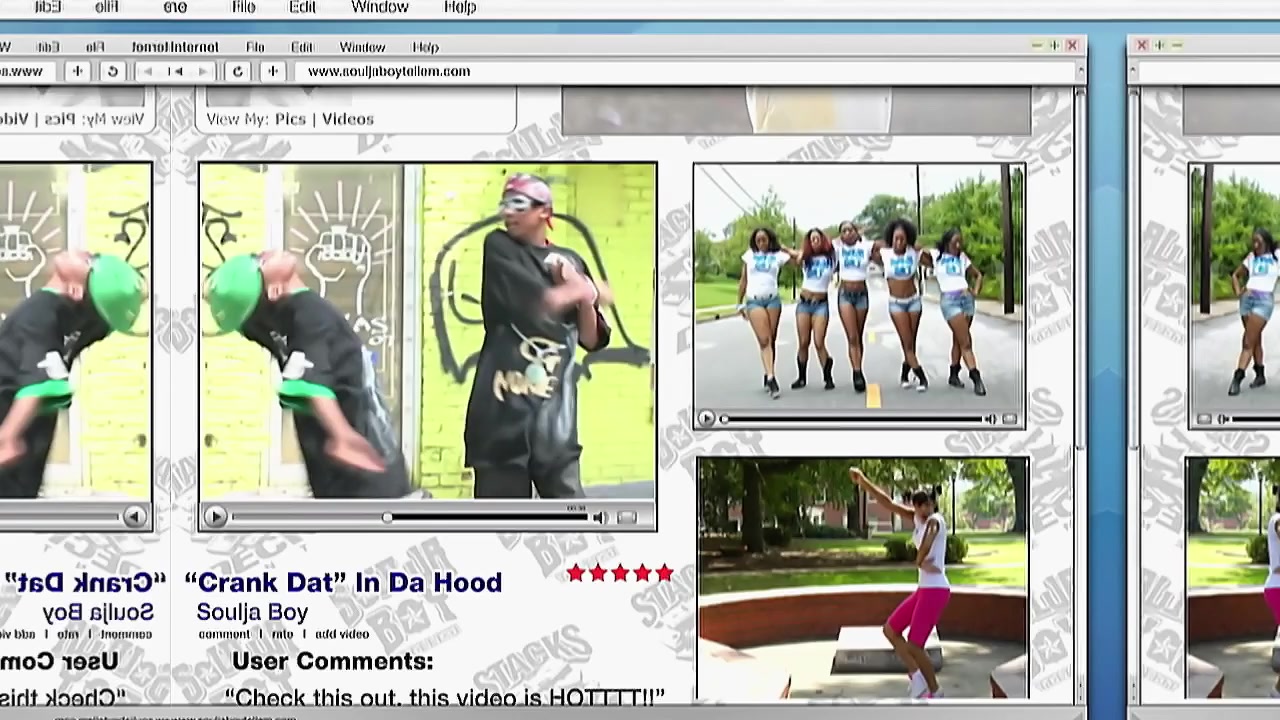Viewport: 1280px width, 720px height.
Task: Click the Soulja Boy artist name
Action: point(252,612)
